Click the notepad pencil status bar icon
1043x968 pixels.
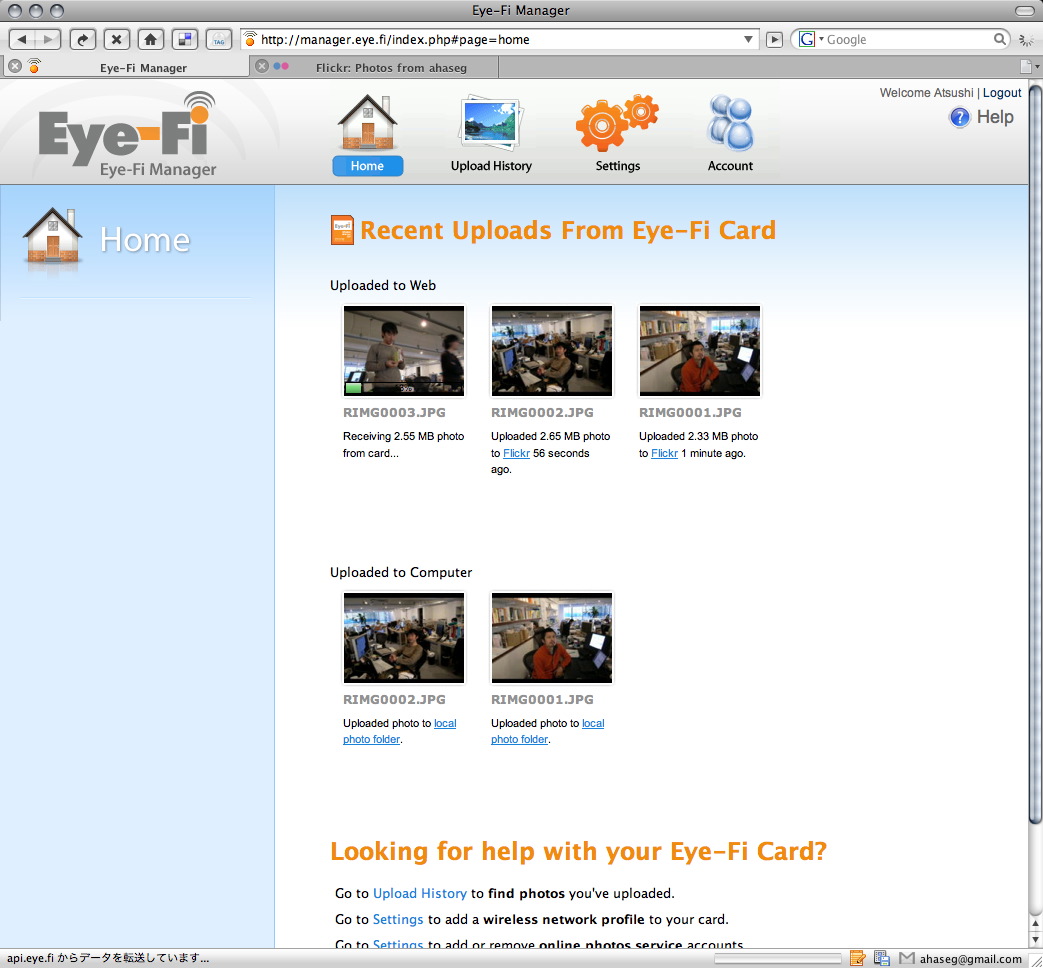pyautogui.click(x=857, y=959)
